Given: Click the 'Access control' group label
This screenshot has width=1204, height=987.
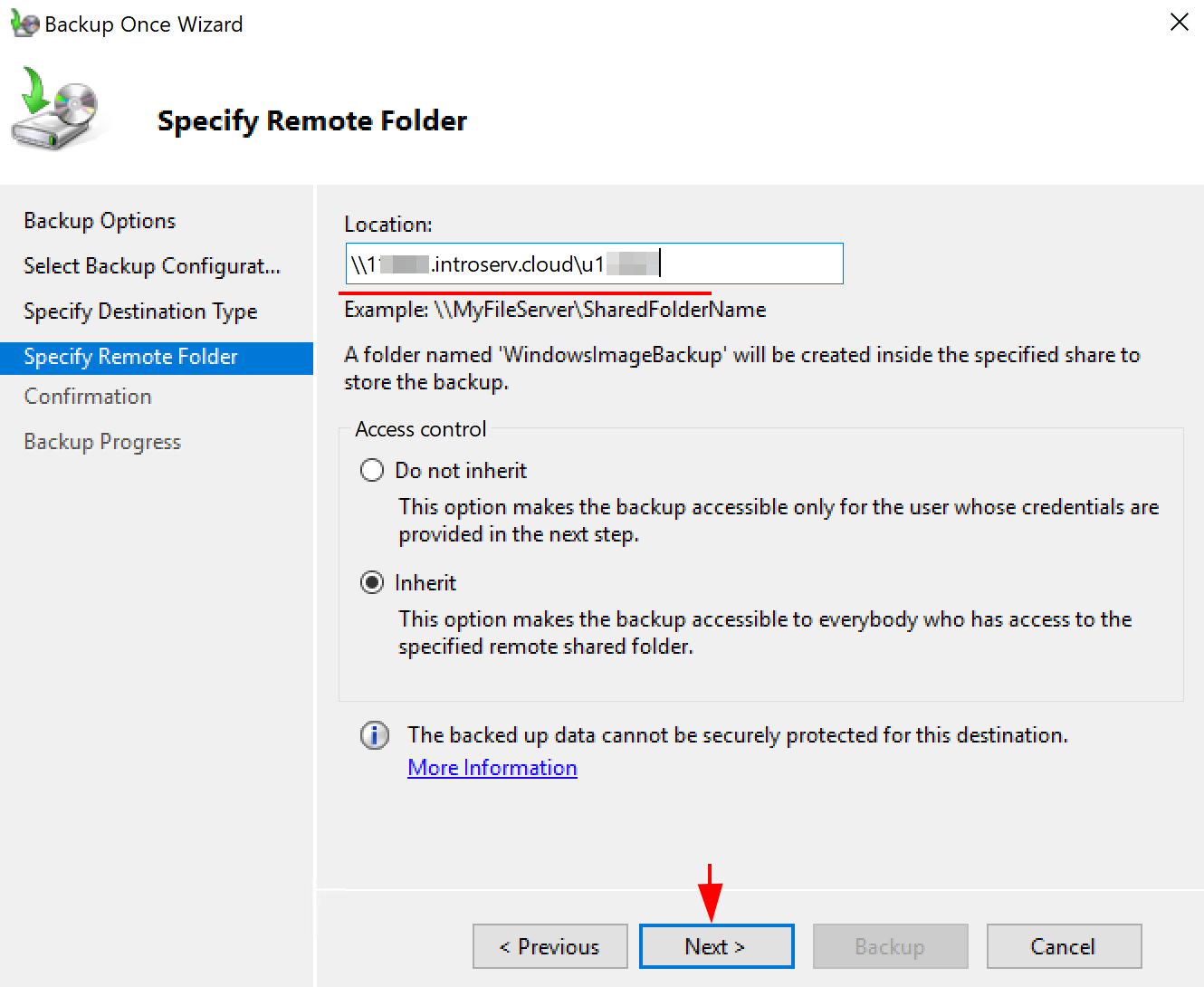Looking at the screenshot, I should point(419,428).
